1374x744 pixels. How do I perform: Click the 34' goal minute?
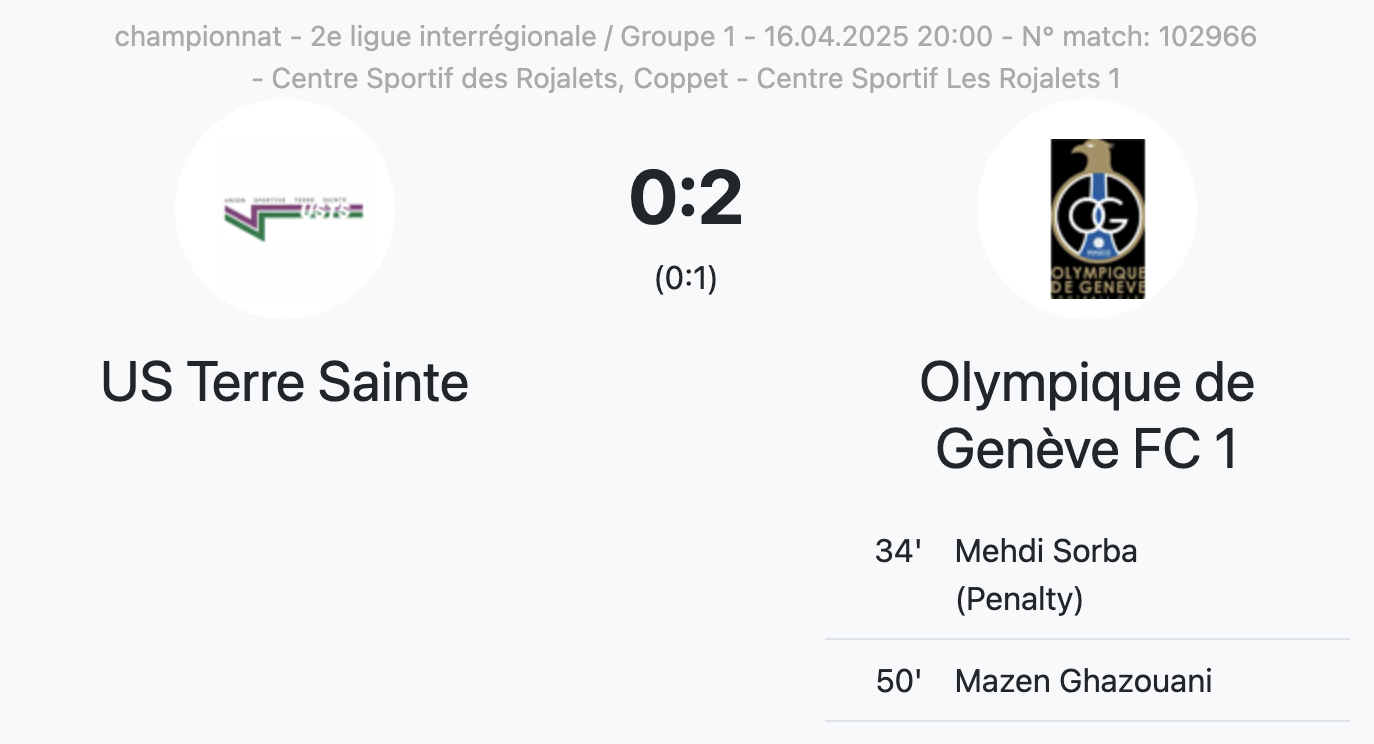click(897, 551)
